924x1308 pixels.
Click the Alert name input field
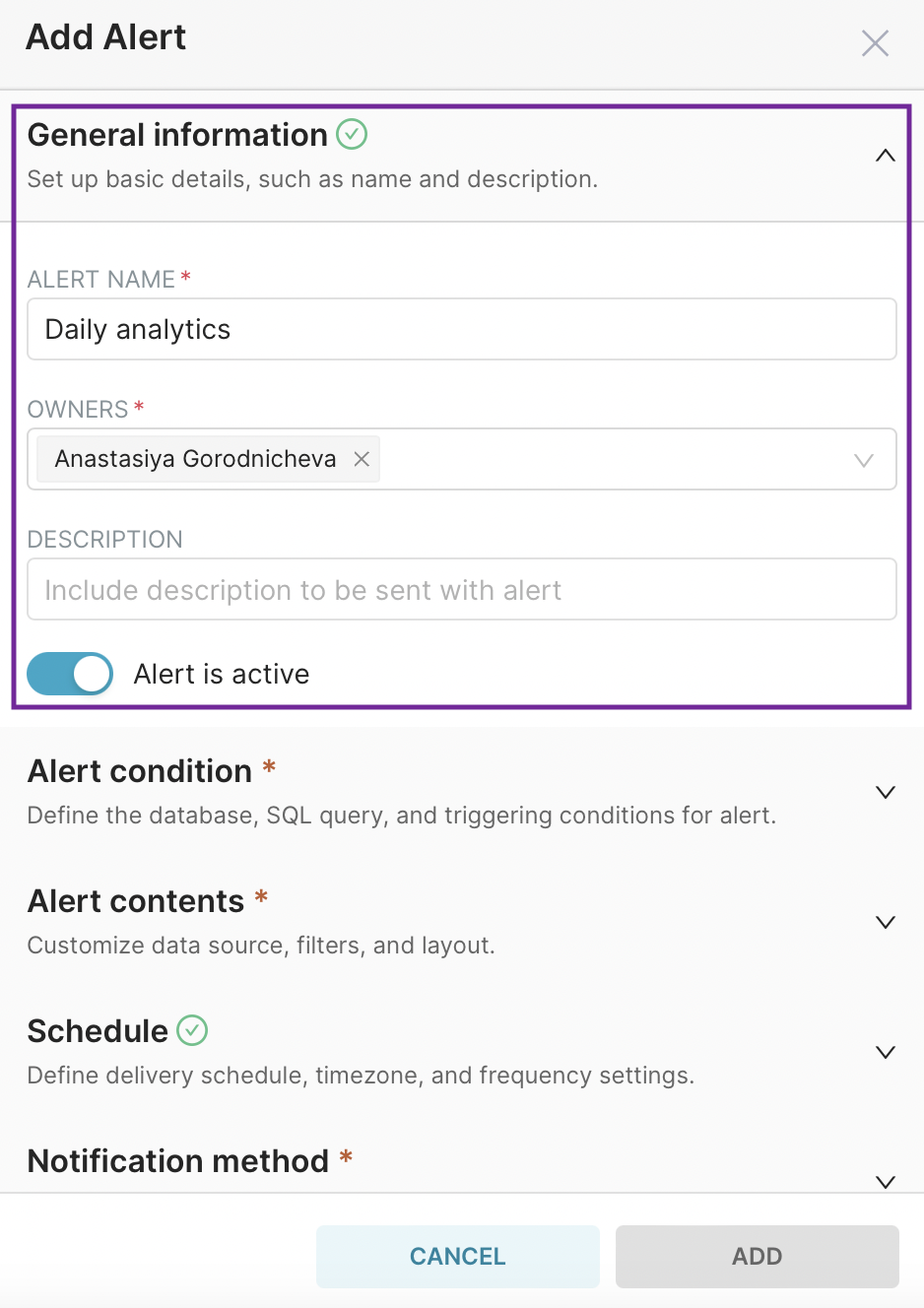461,329
